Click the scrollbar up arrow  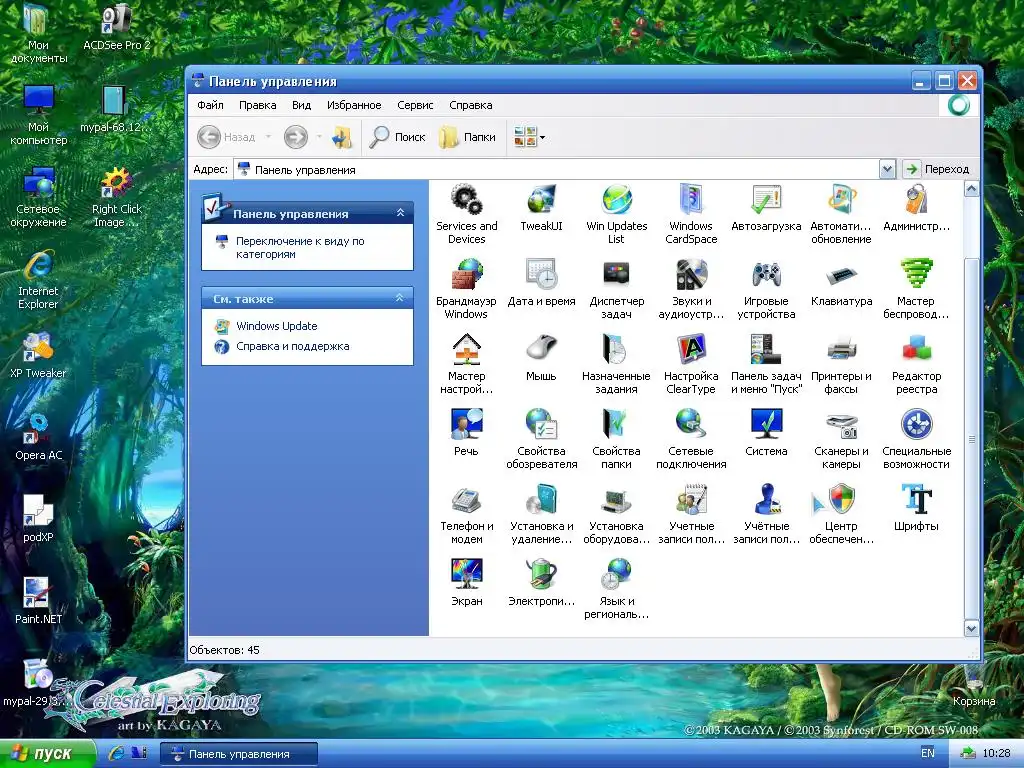[971, 189]
